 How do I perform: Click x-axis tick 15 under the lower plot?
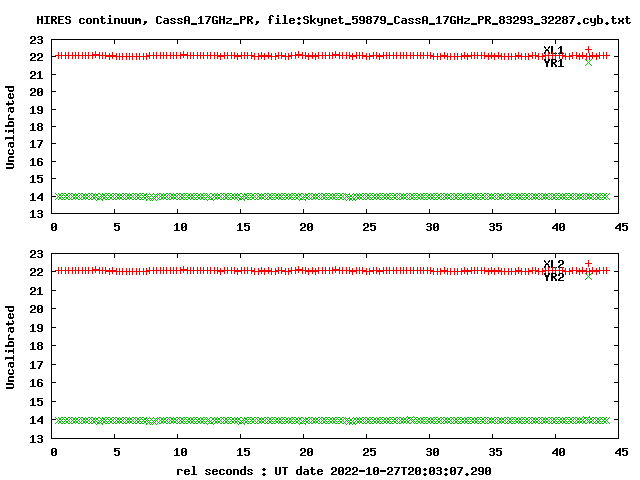(243, 452)
